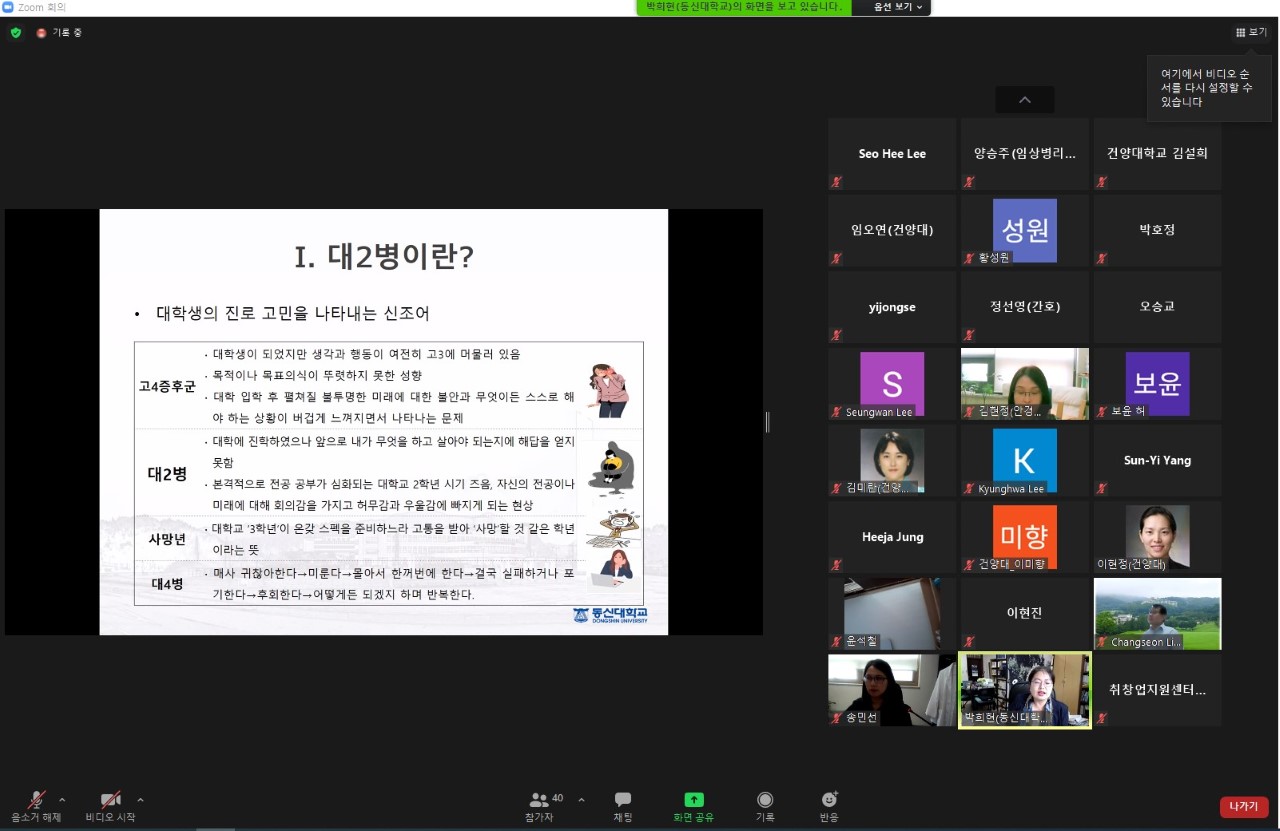Collapse the video gallery with the up chevron
This screenshot has width=1280, height=831.
tap(1024, 100)
